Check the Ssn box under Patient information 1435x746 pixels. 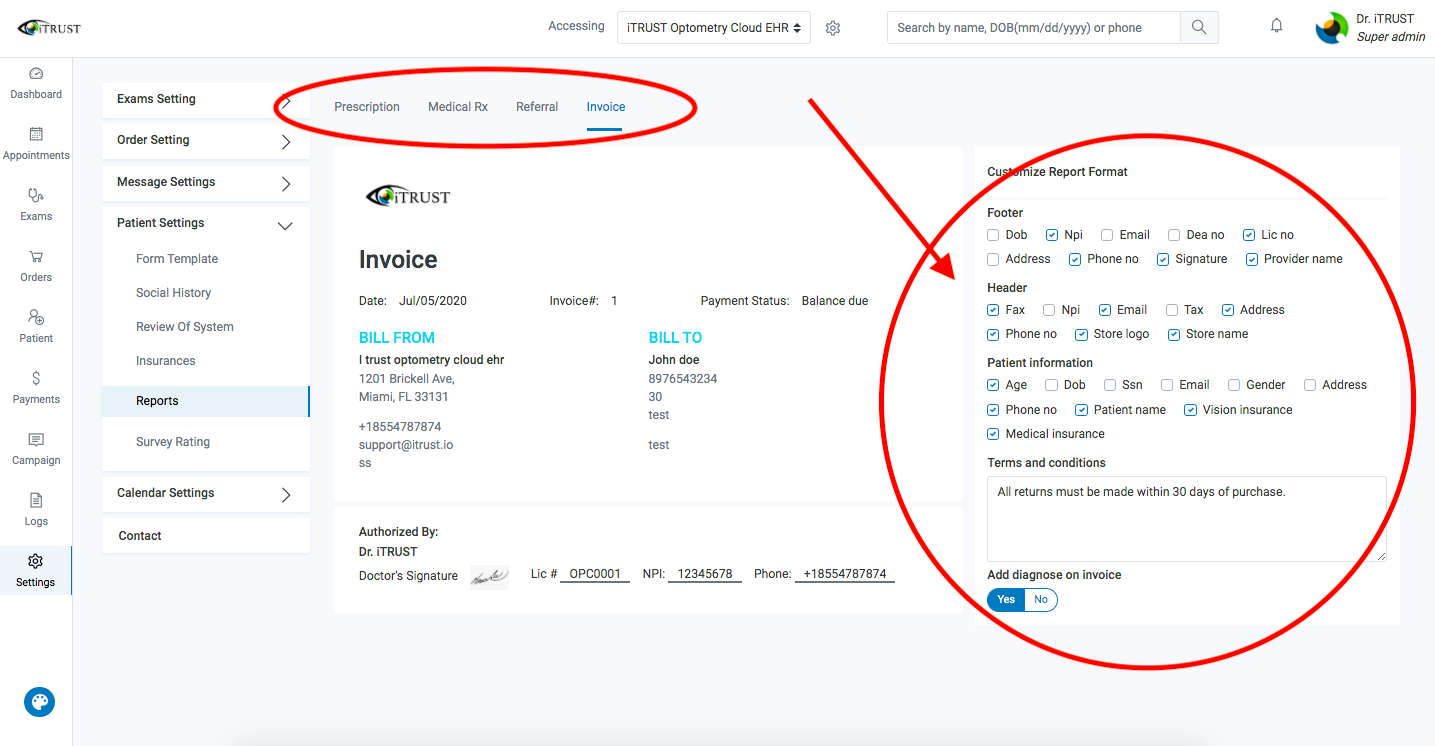[x=1109, y=384]
